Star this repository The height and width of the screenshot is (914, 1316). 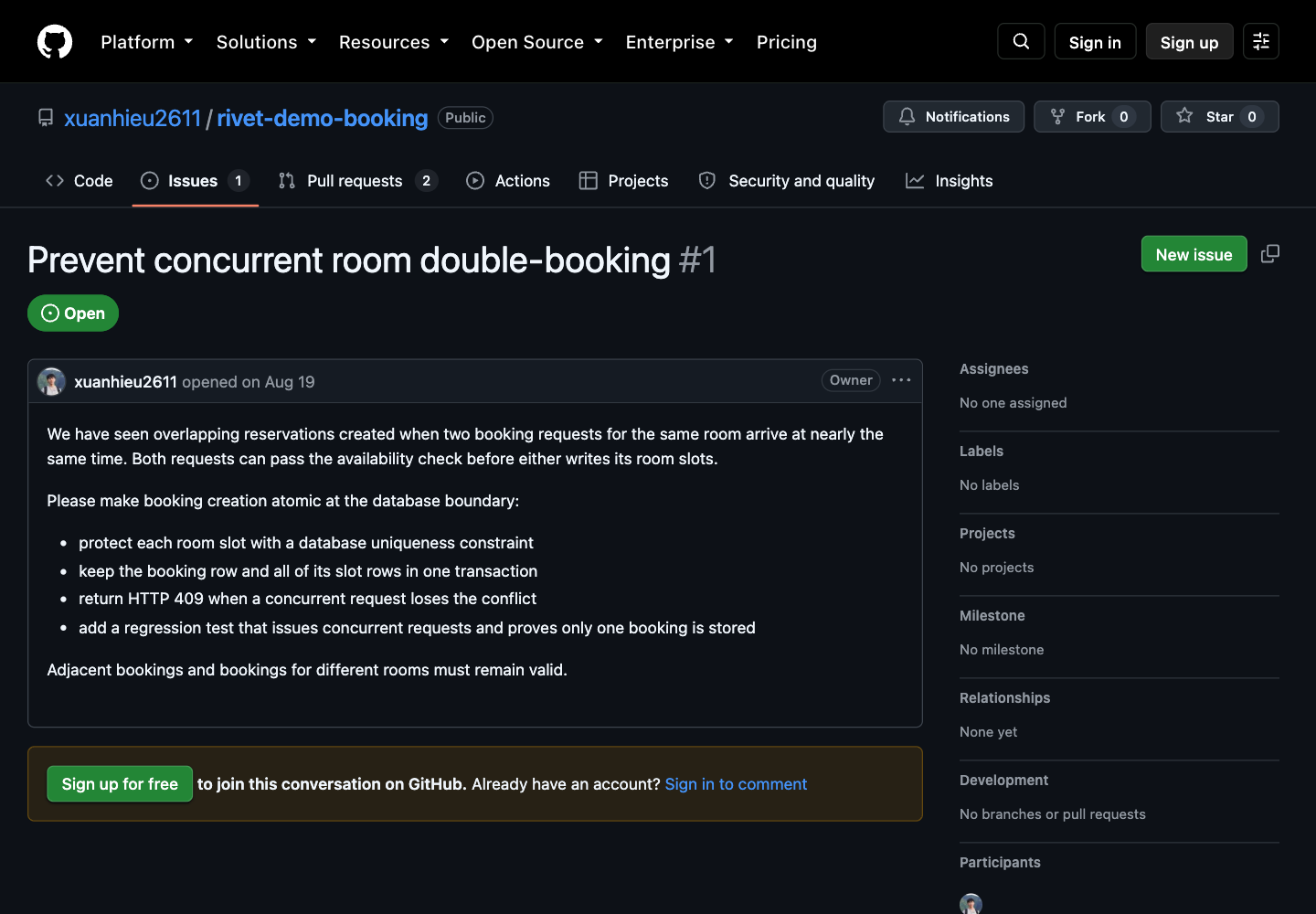[1219, 117]
